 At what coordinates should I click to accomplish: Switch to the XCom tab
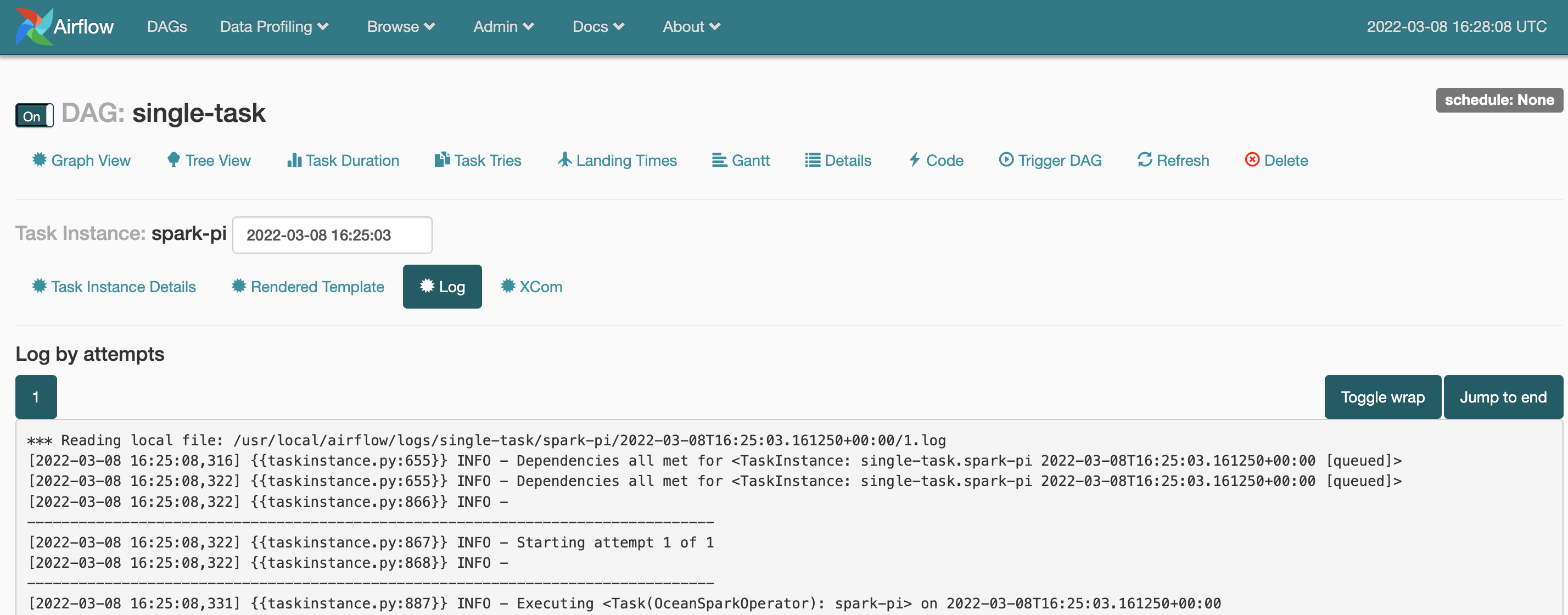tap(531, 287)
